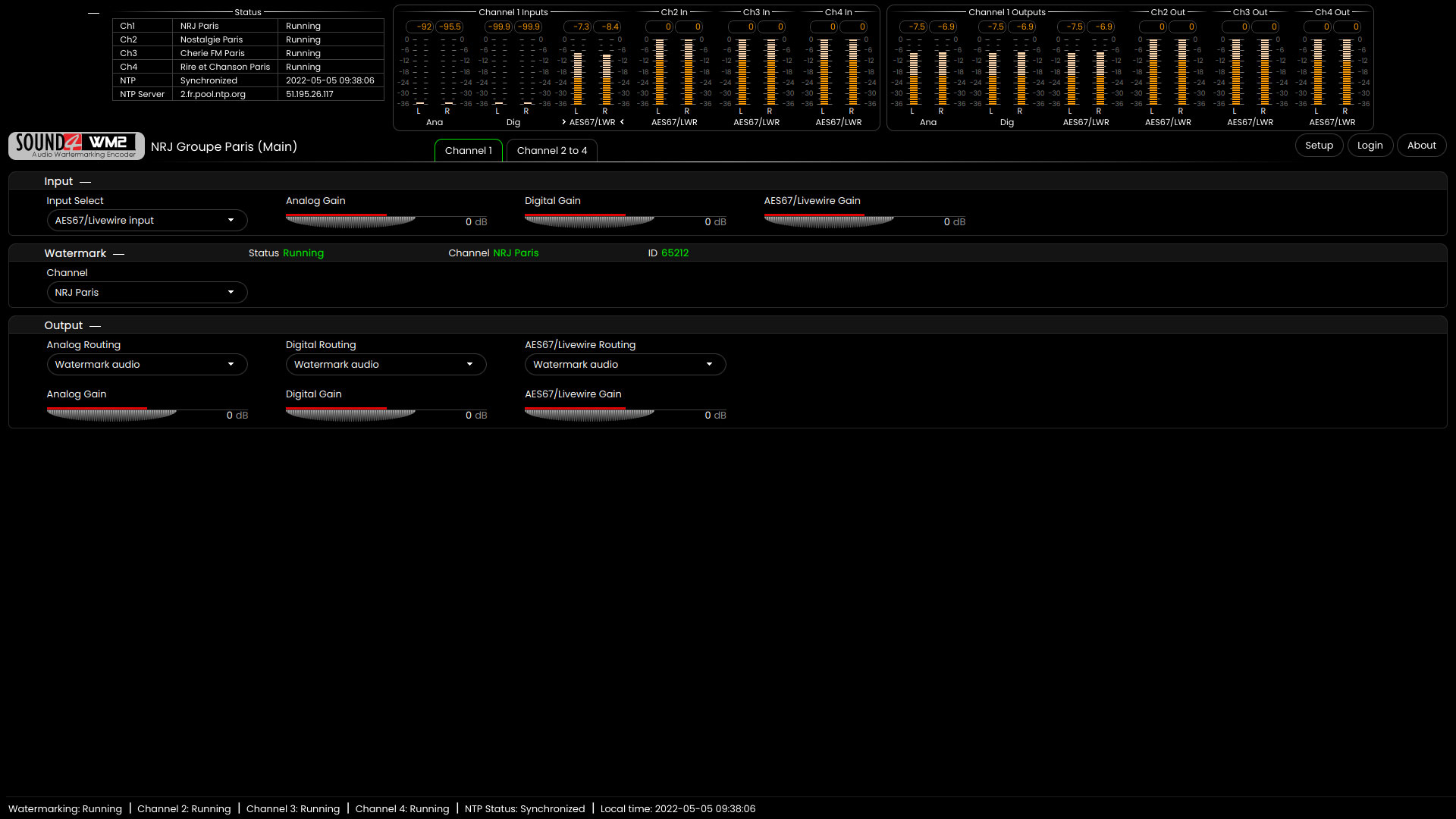Open the Watermark Channel dropdown showing NRJ Paris
Viewport: 1456px width, 819px height.
coord(147,293)
